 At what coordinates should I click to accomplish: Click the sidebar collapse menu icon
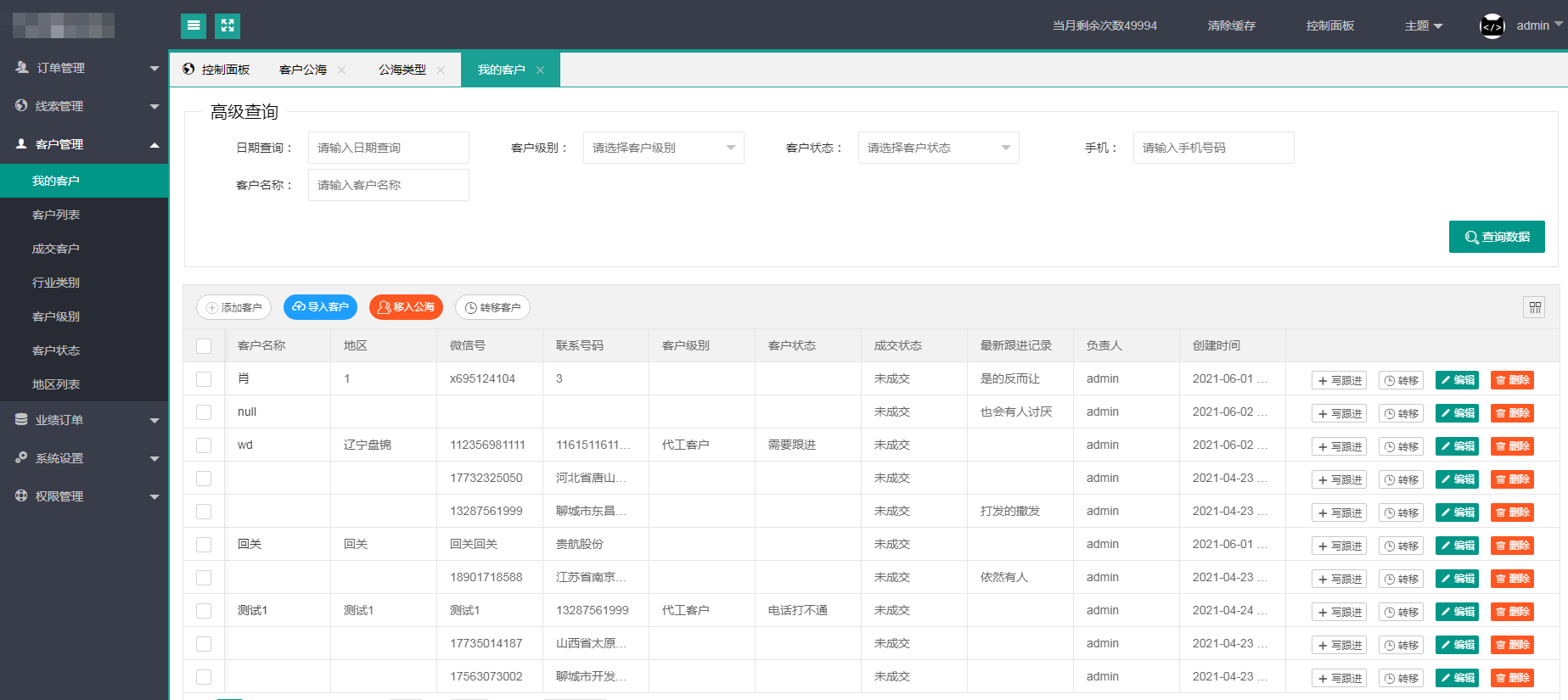[x=194, y=26]
